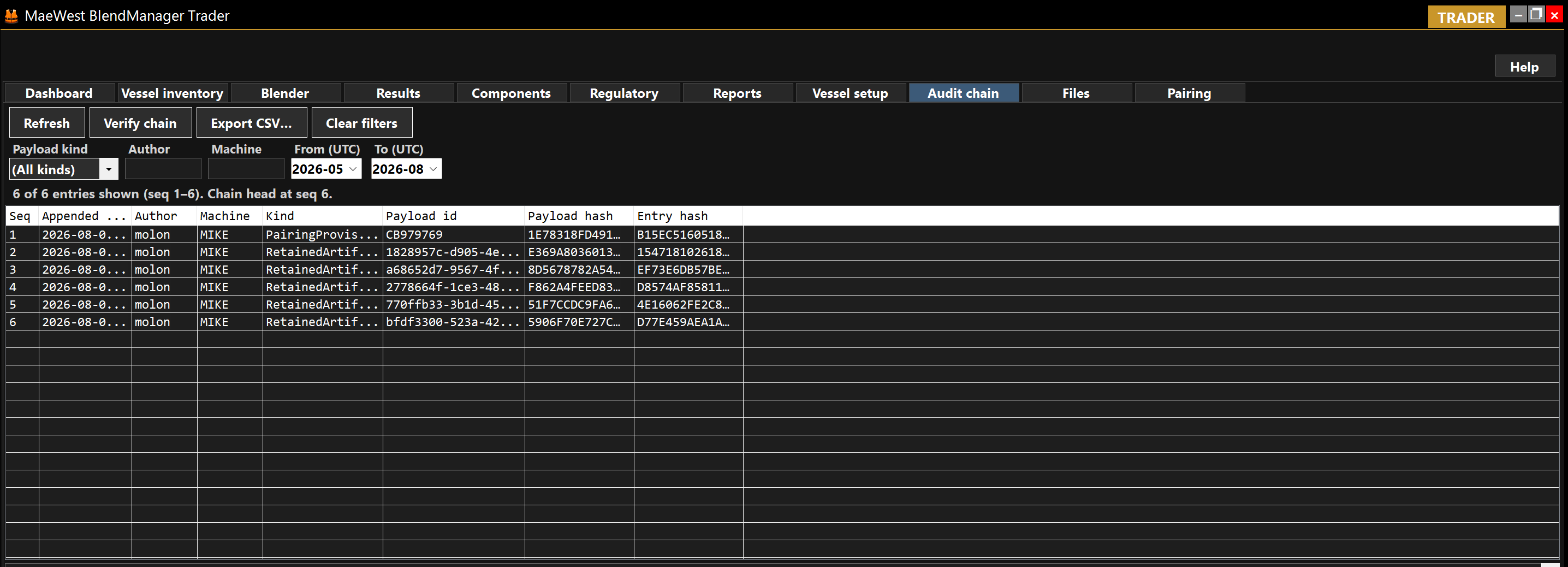Click the Clear filters button
The image size is (1568, 567).
361,122
